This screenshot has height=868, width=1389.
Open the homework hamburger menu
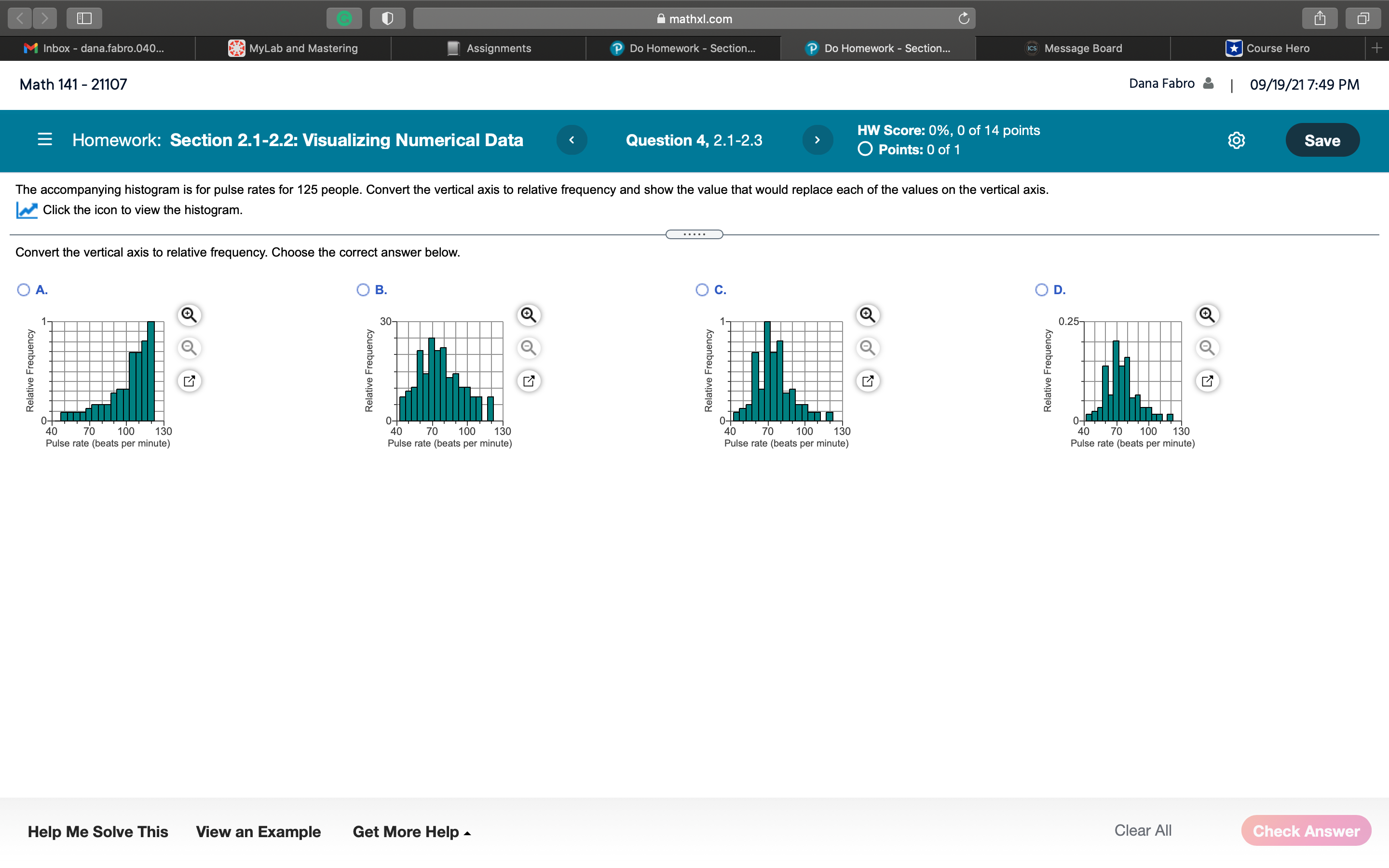[45, 139]
